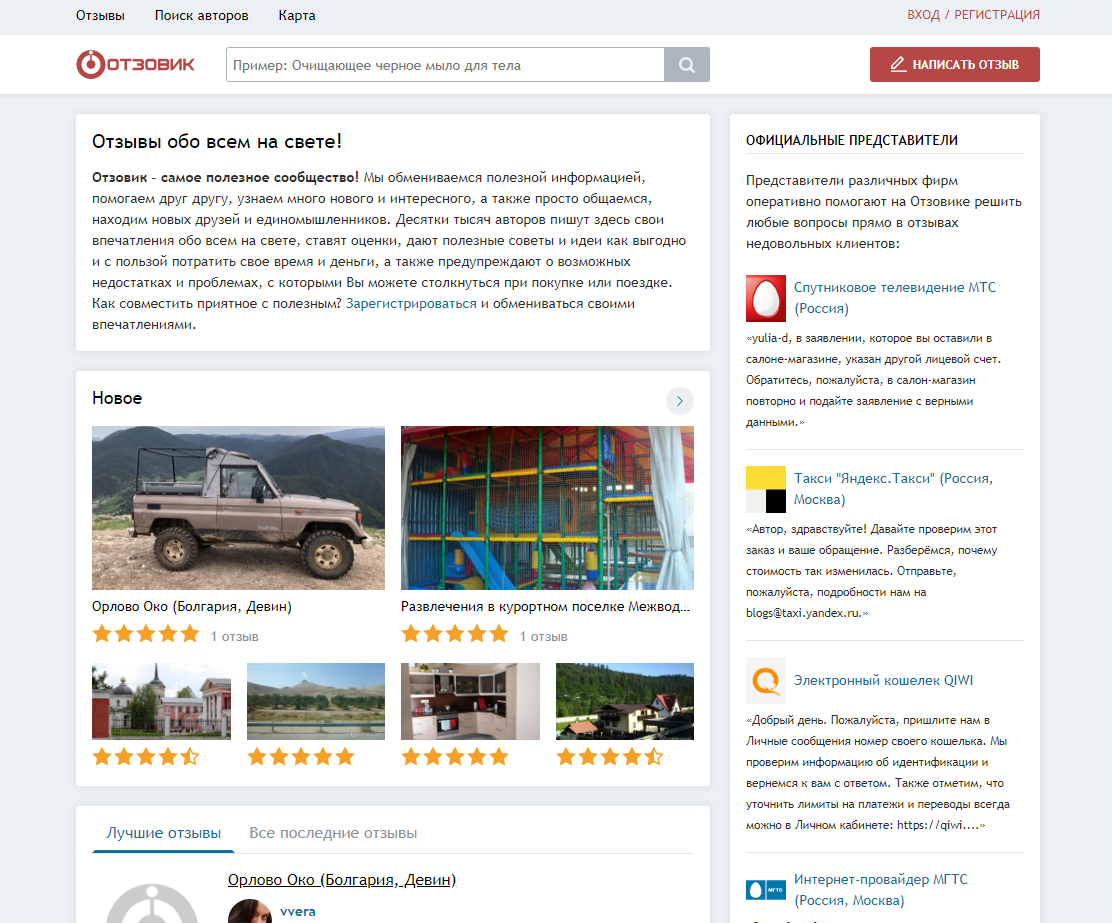Open the Поиск авторов menu item
Image resolution: width=1112 pixels, height=923 pixels.
click(x=202, y=16)
